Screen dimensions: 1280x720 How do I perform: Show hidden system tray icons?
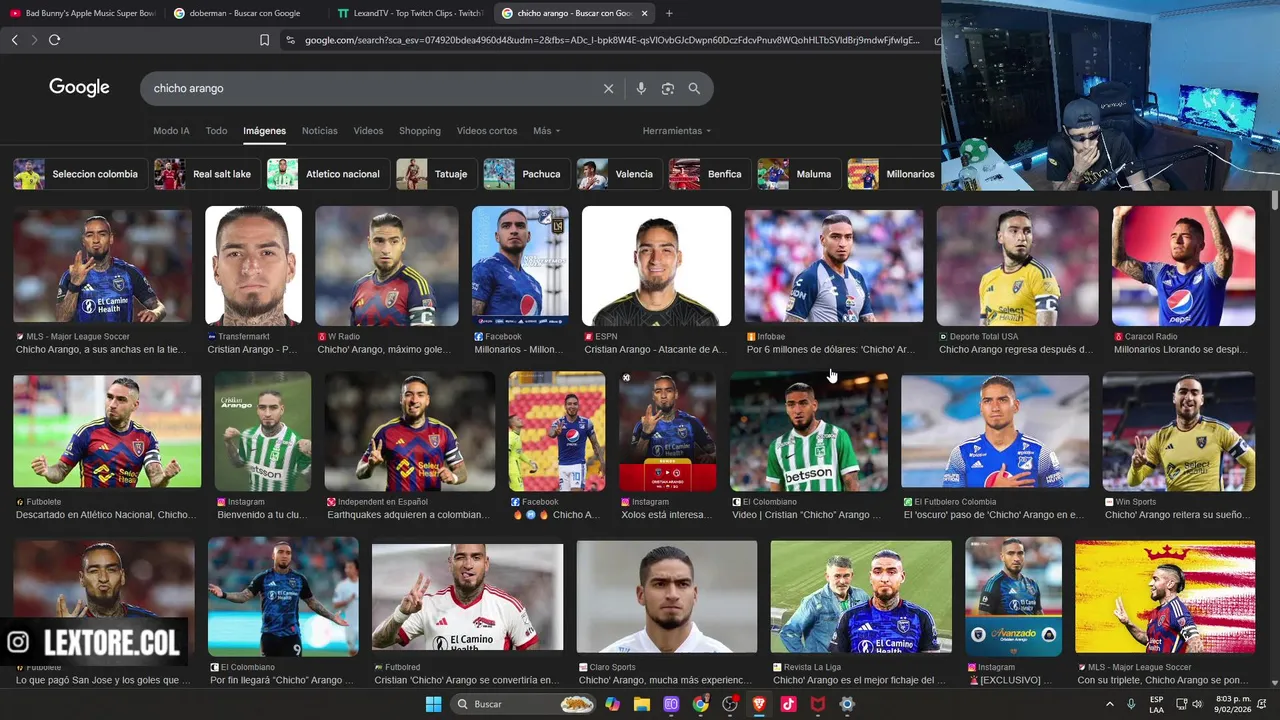click(1109, 704)
